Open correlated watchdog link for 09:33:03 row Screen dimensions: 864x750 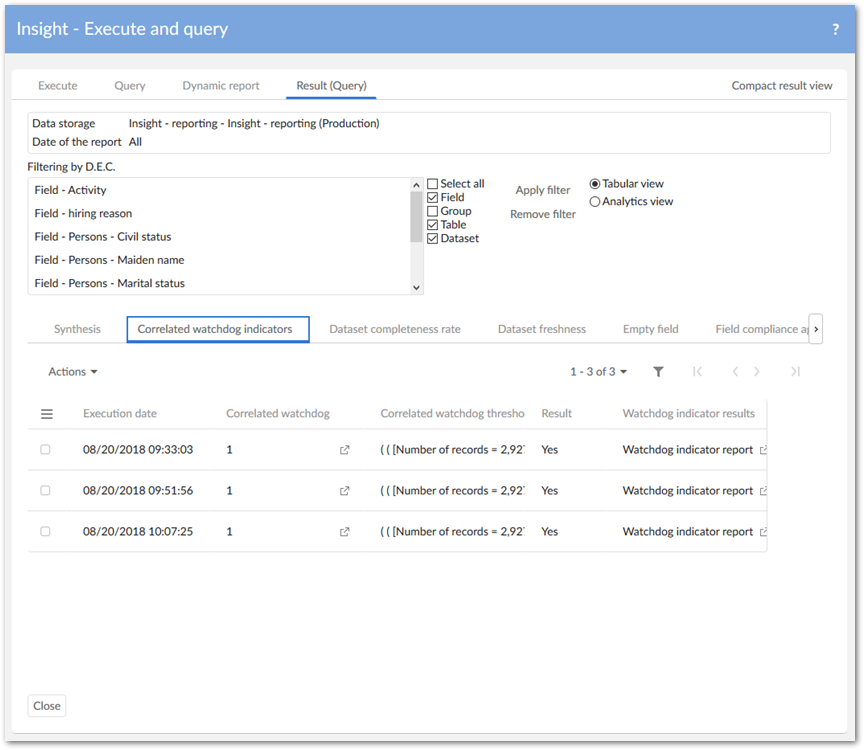[x=345, y=450]
